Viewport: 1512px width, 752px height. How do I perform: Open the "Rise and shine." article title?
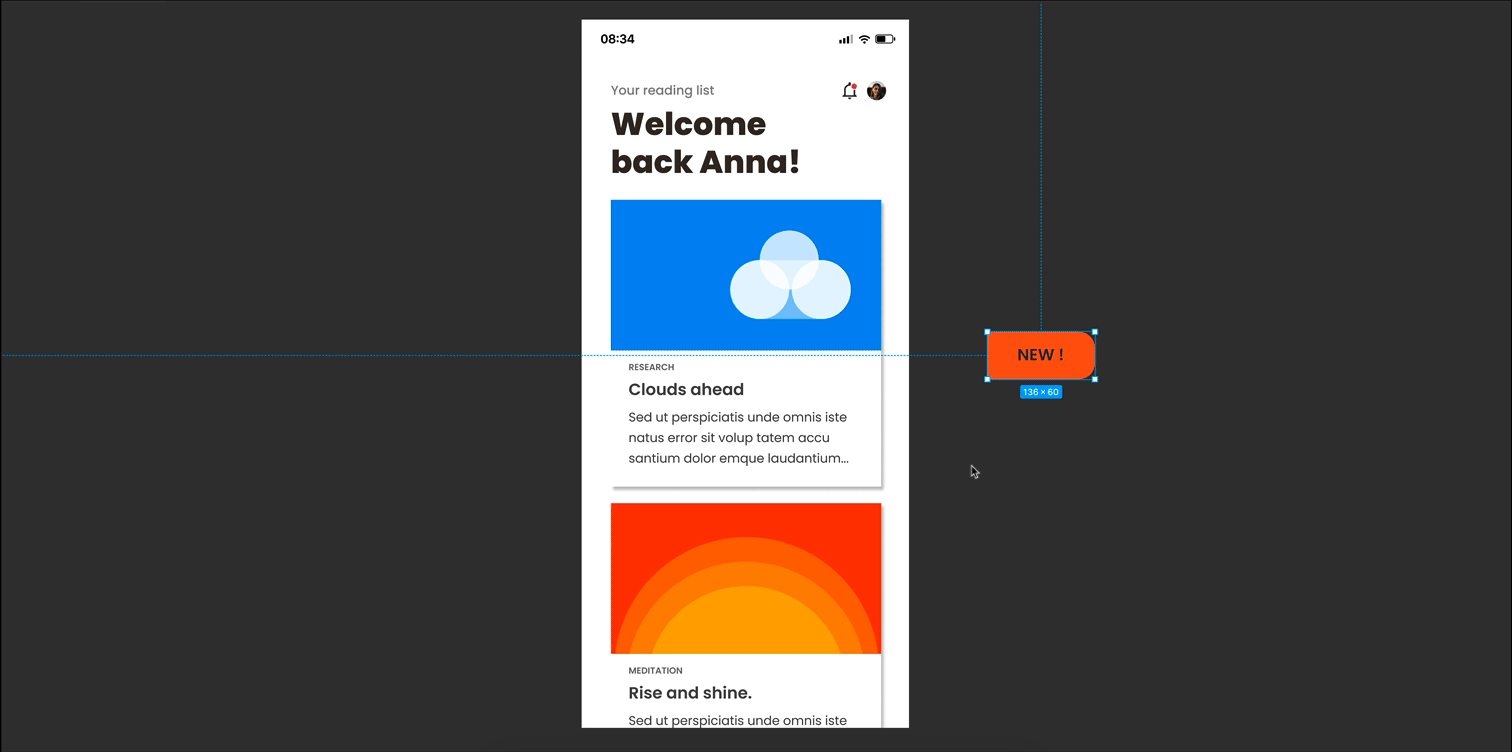[x=689, y=693]
